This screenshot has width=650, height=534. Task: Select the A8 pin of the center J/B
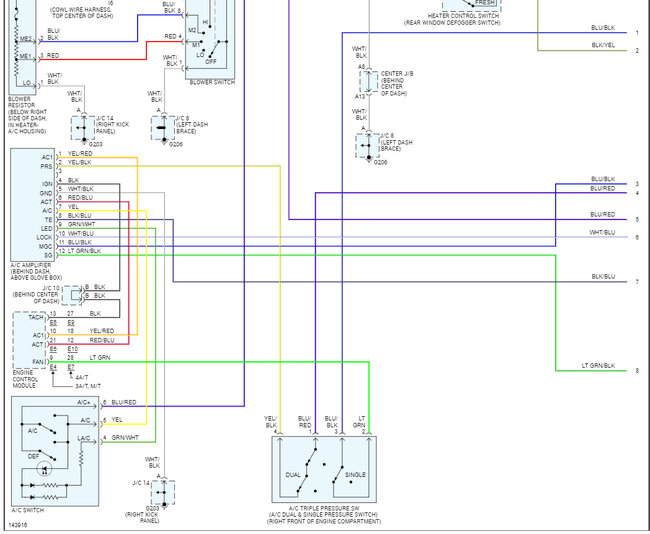click(361, 67)
